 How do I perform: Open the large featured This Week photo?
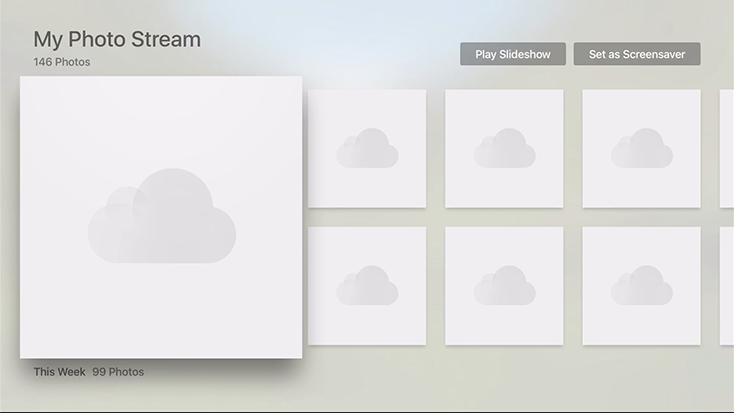[x=161, y=217]
